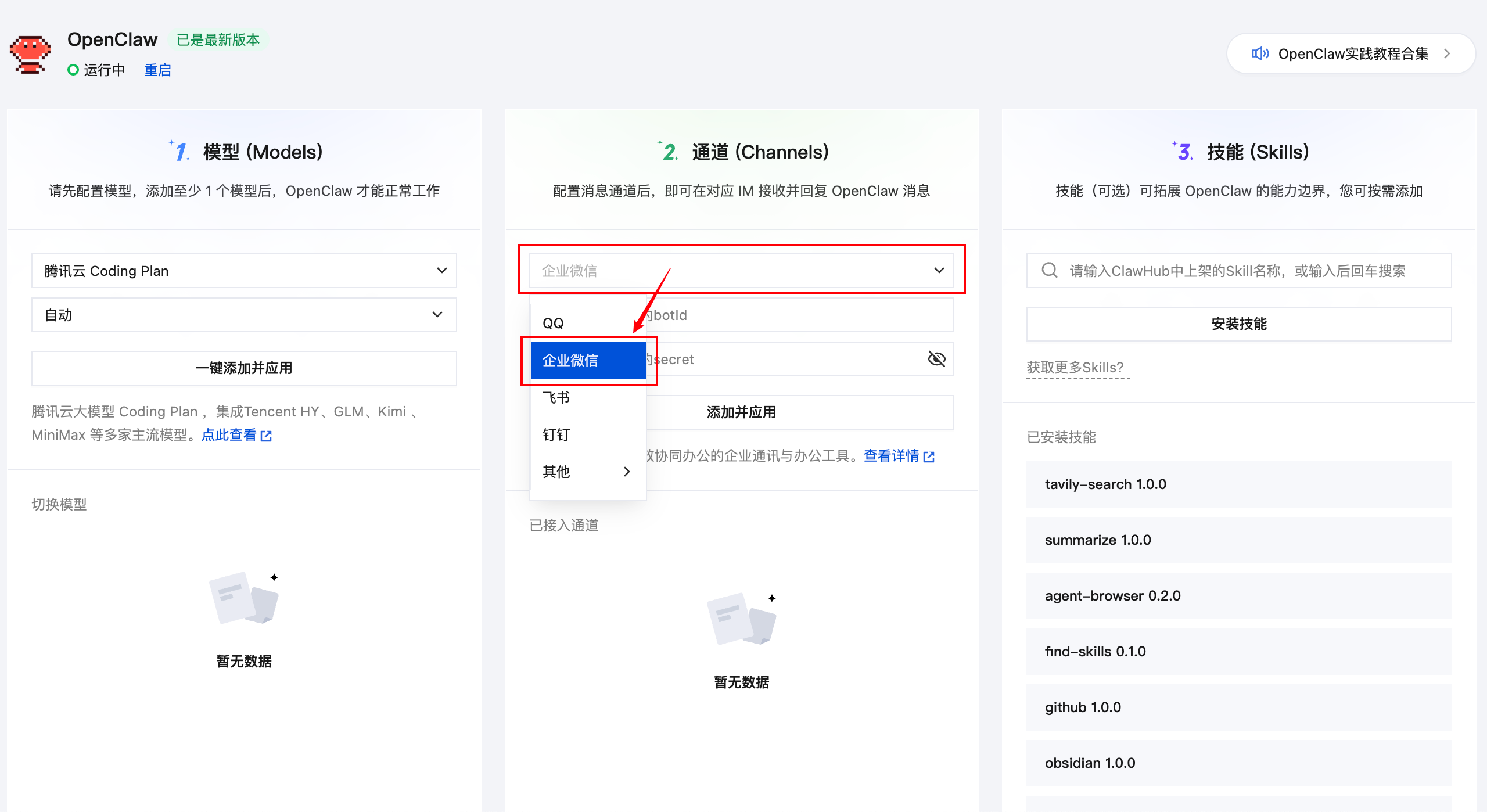Open 获取更多Skills? link

coord(1075,368)
